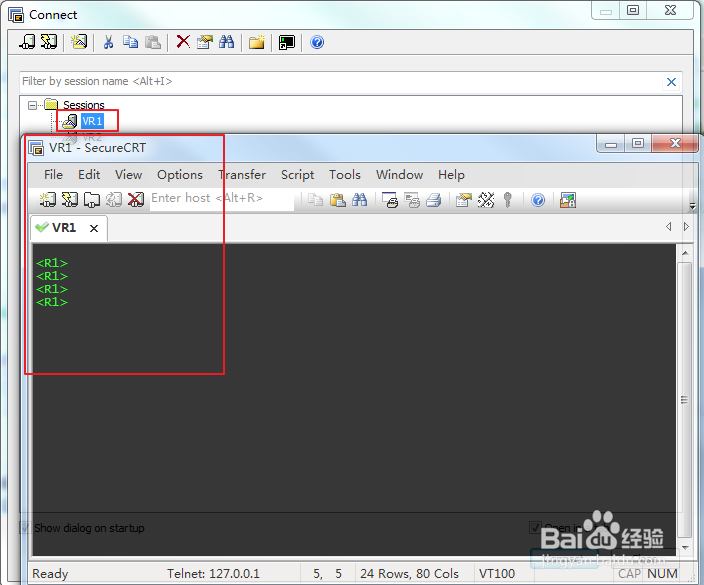This screenshot has height=585, width=704.
Task: Toggle Show dialog on startup checkbox
Action: (x=25, y=528)
